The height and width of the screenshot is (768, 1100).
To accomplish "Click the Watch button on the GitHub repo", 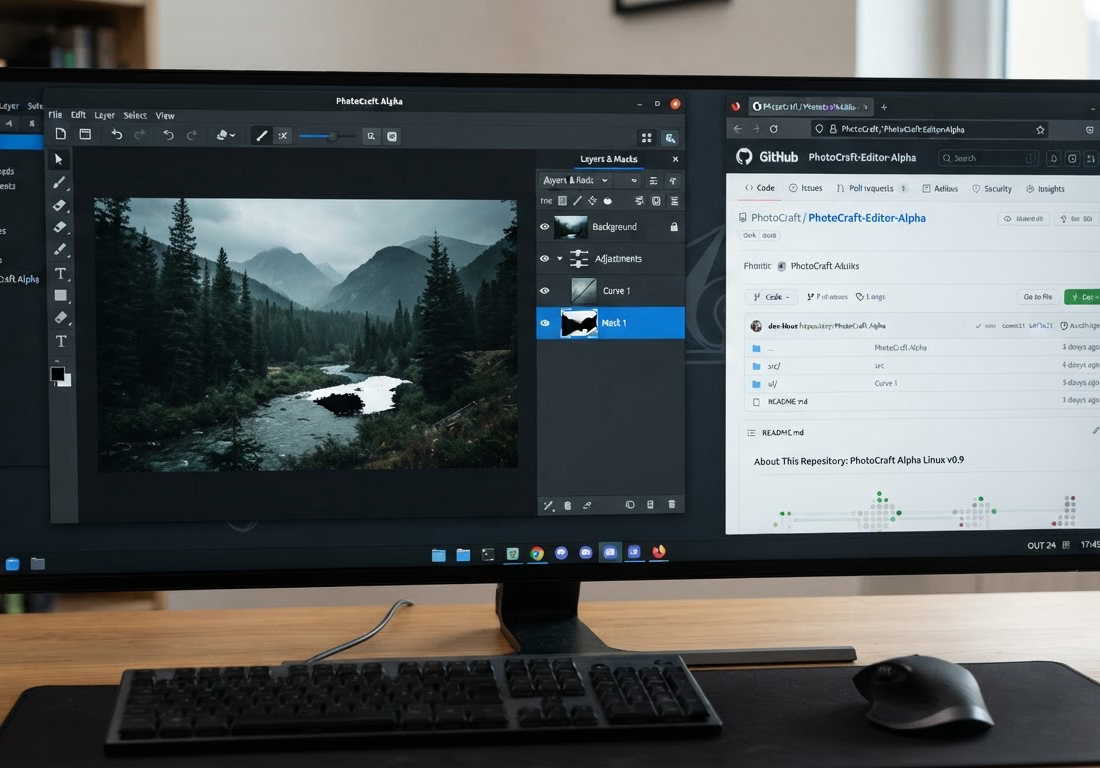I will (1024, 219).
